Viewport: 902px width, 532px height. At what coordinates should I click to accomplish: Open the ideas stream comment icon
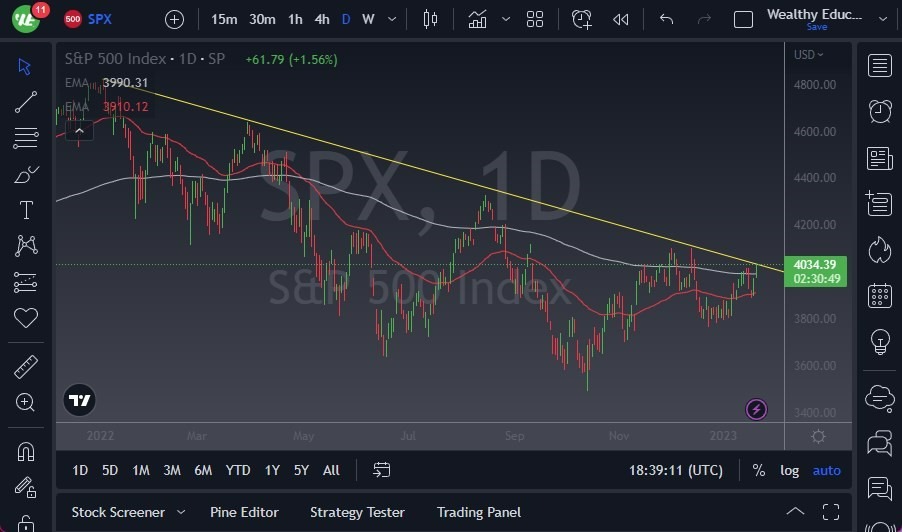pyautogui.click(x=880, y=488)
